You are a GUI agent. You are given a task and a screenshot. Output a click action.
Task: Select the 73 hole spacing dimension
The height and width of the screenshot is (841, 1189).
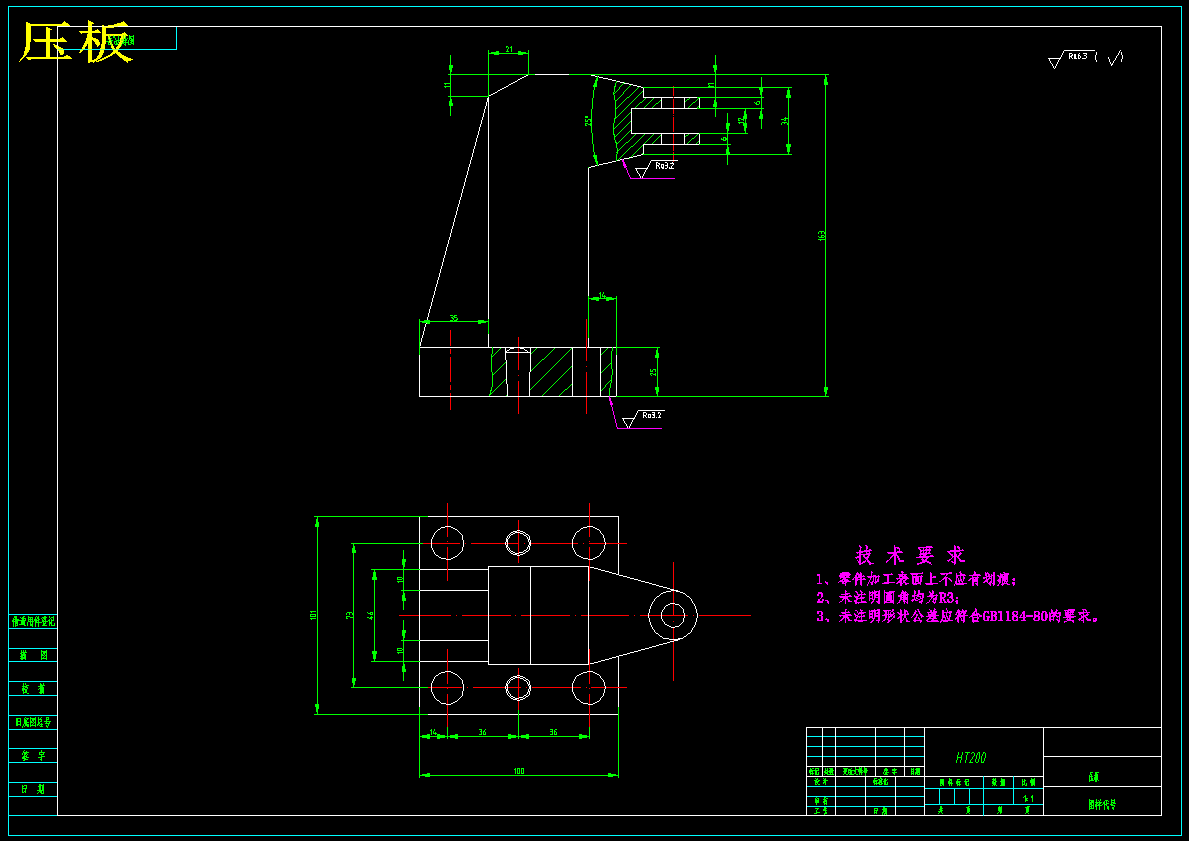(350, 615)
